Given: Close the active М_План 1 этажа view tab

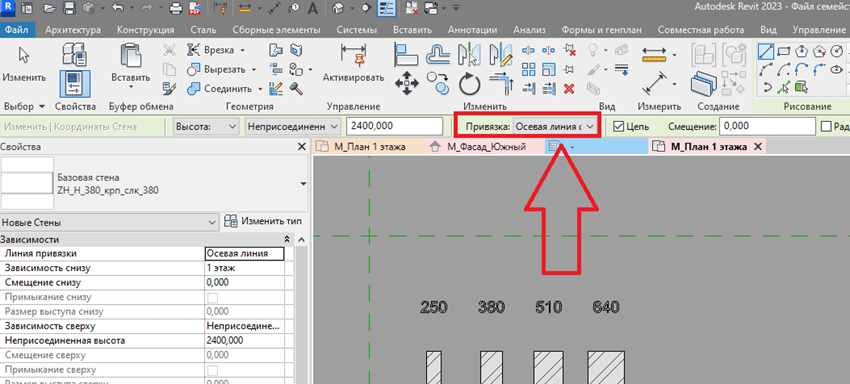Looking at the screenshot, I should pyautogui.click(x=758, y=146).
